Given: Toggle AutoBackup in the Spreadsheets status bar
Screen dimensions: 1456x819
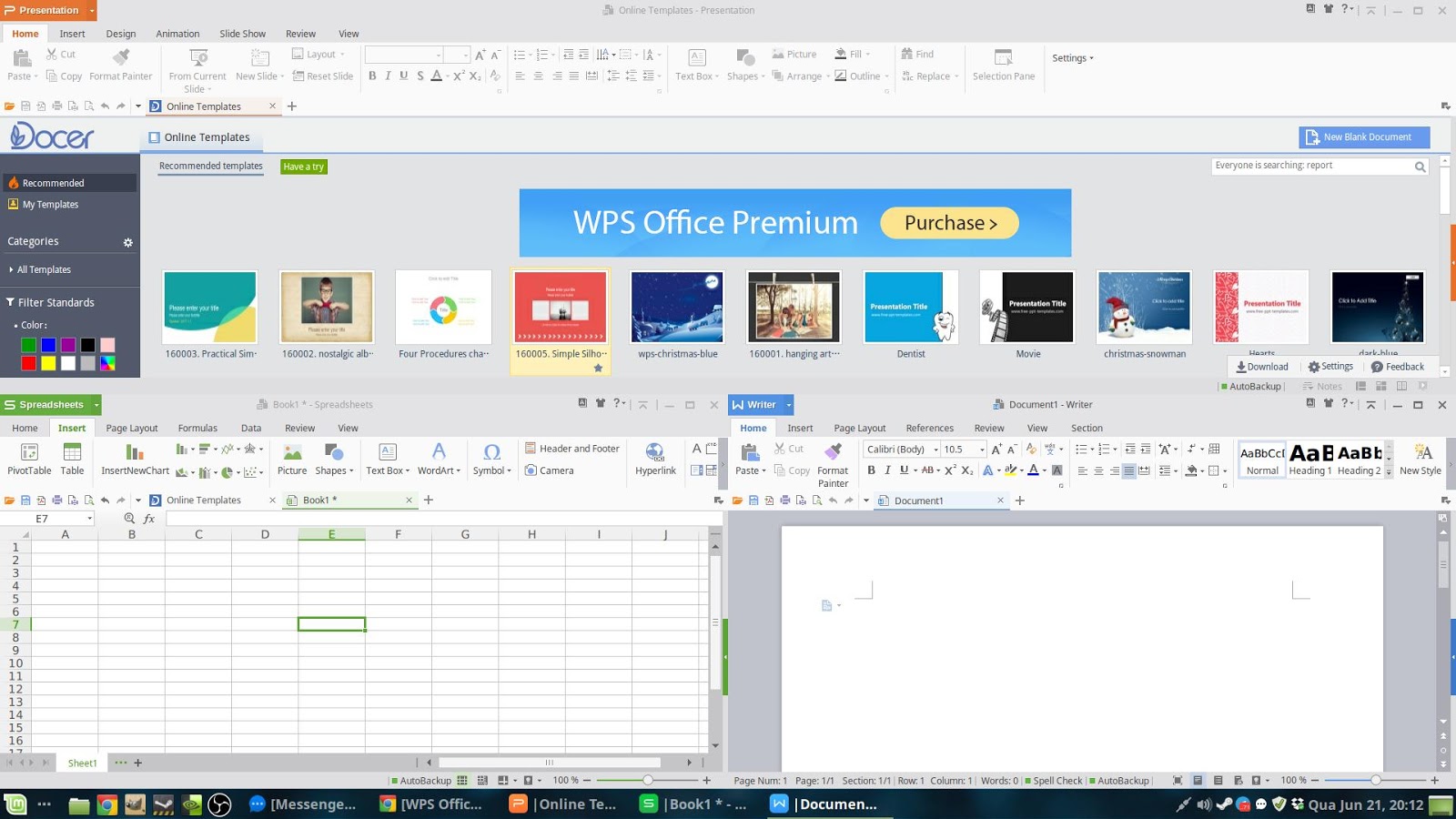Looking at the screenshot, I should 420,781.
